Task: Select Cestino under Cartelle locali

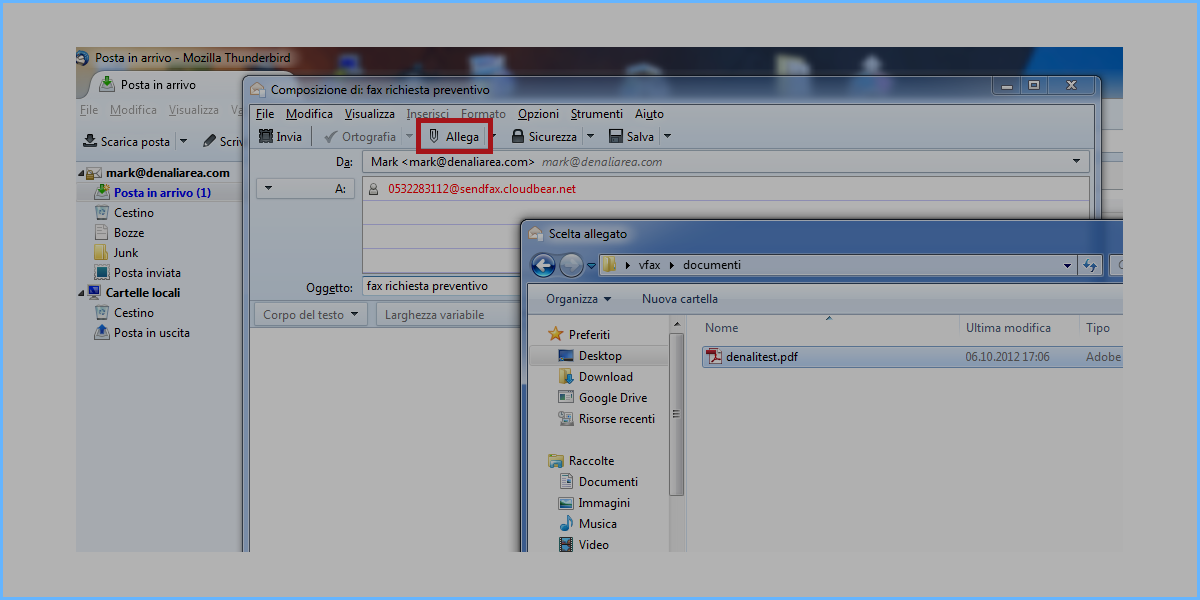Action: [124, 313]
